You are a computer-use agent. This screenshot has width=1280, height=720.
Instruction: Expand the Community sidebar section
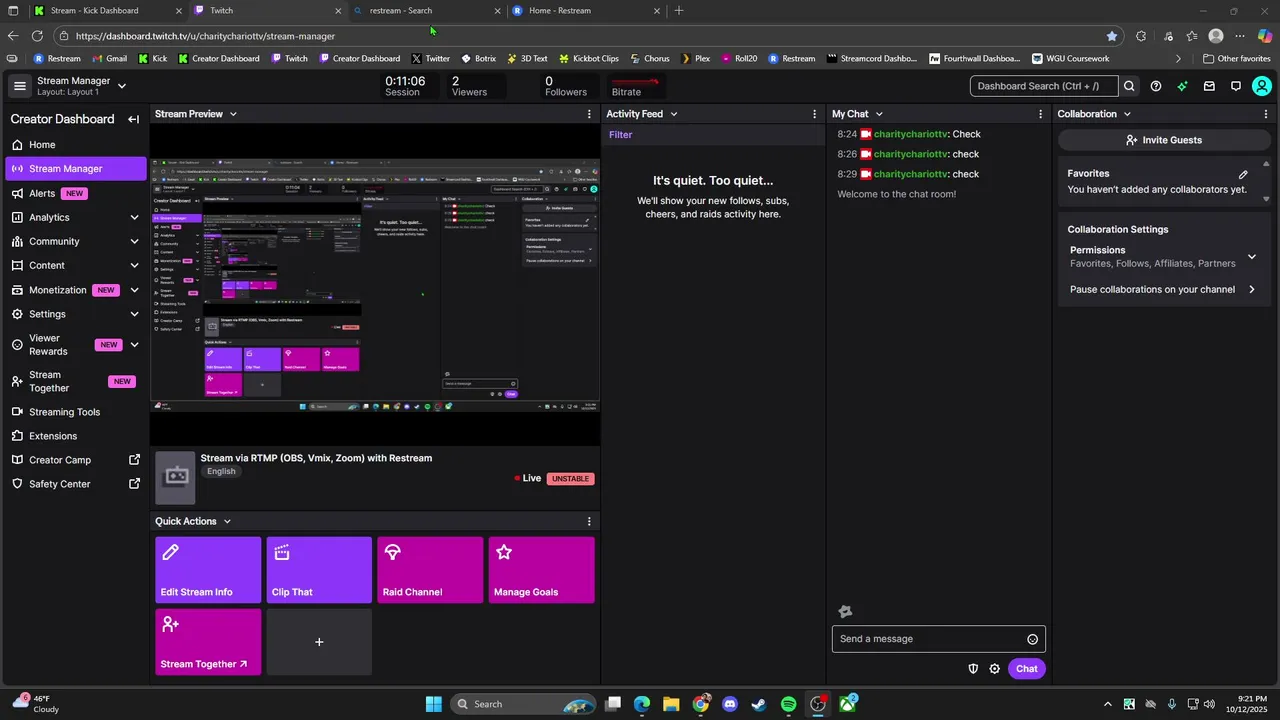134,241
